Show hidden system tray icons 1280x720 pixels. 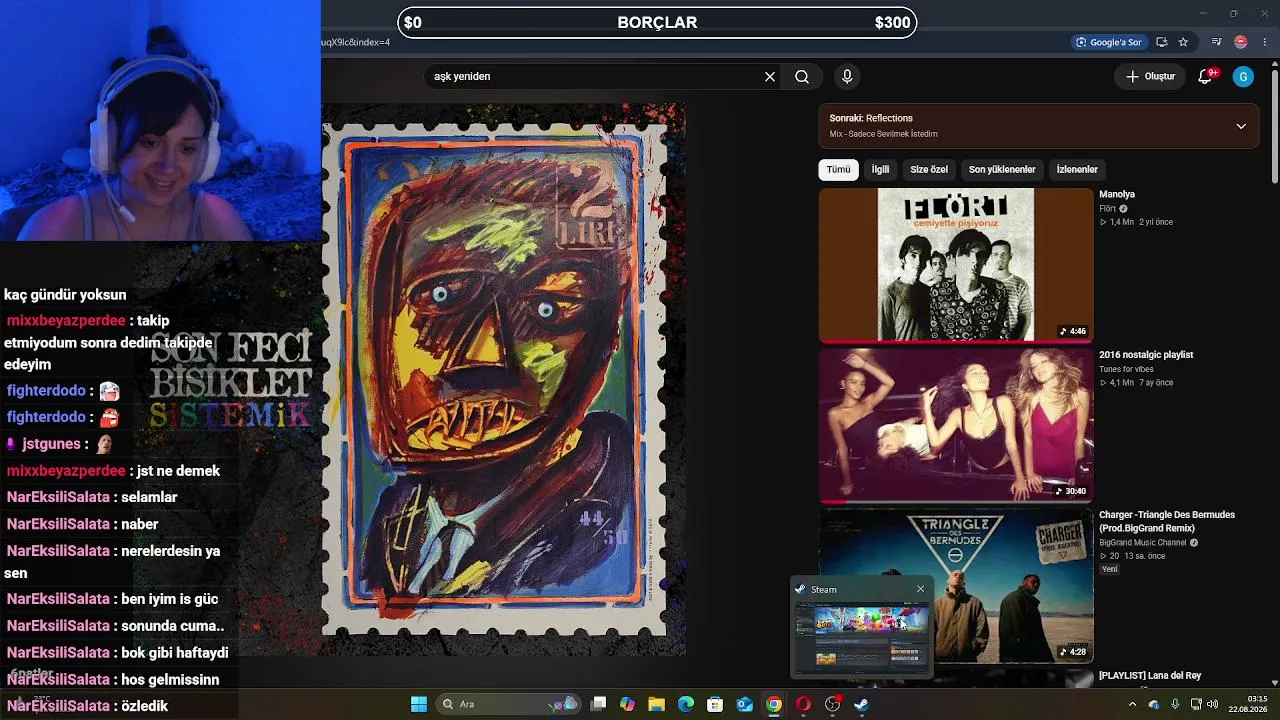(1132, 704)
